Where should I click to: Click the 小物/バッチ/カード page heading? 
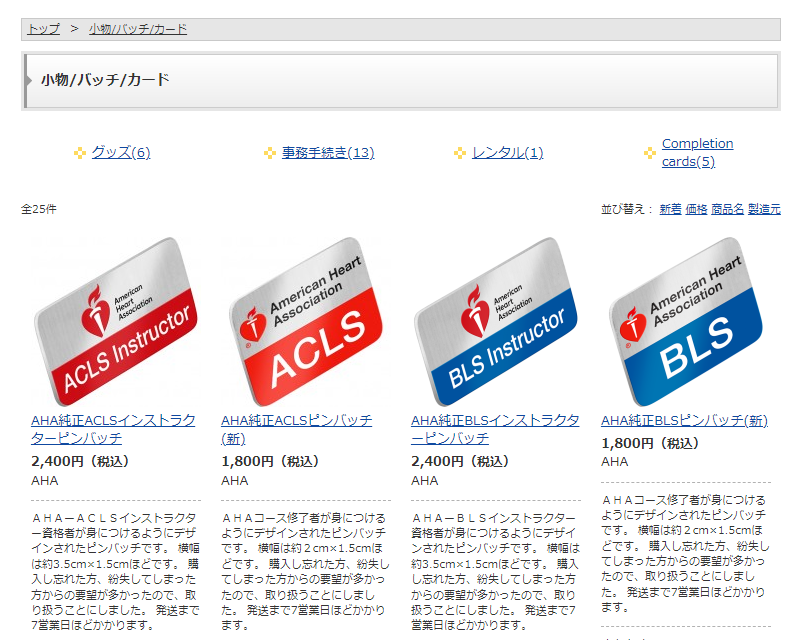(105, 80)
